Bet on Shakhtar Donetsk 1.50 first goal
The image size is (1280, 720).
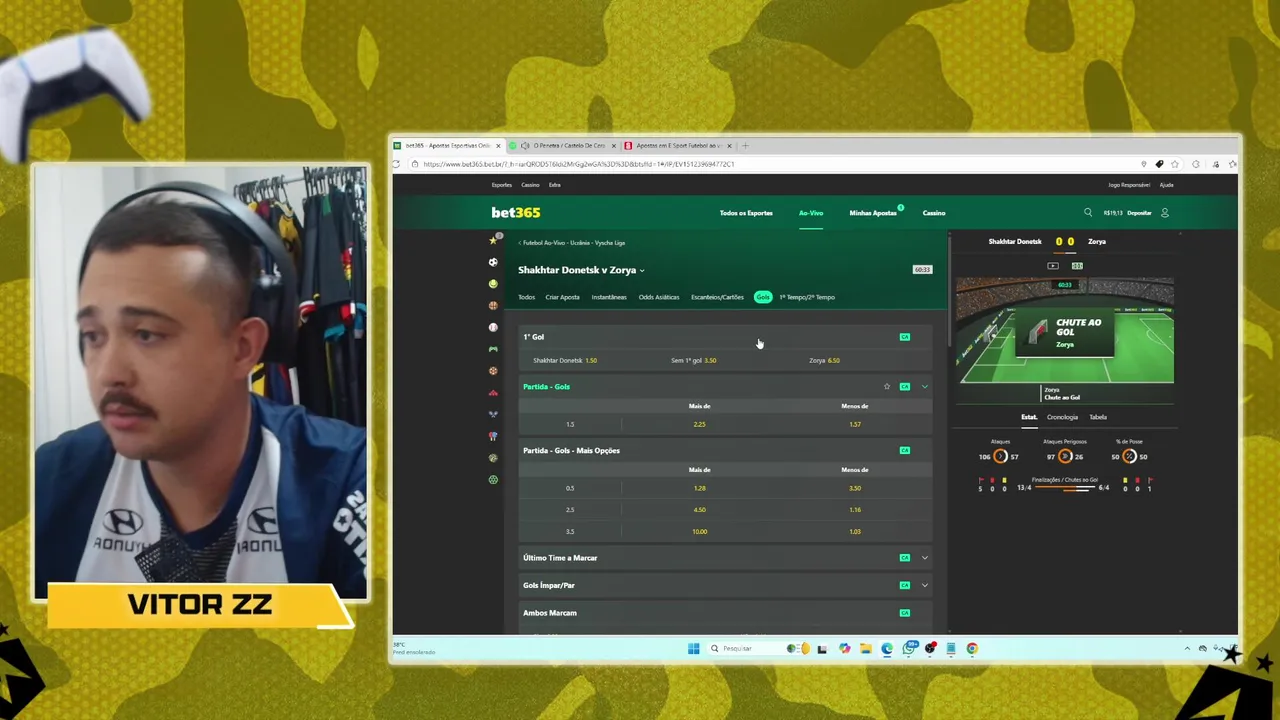click(x=565, y=360)
